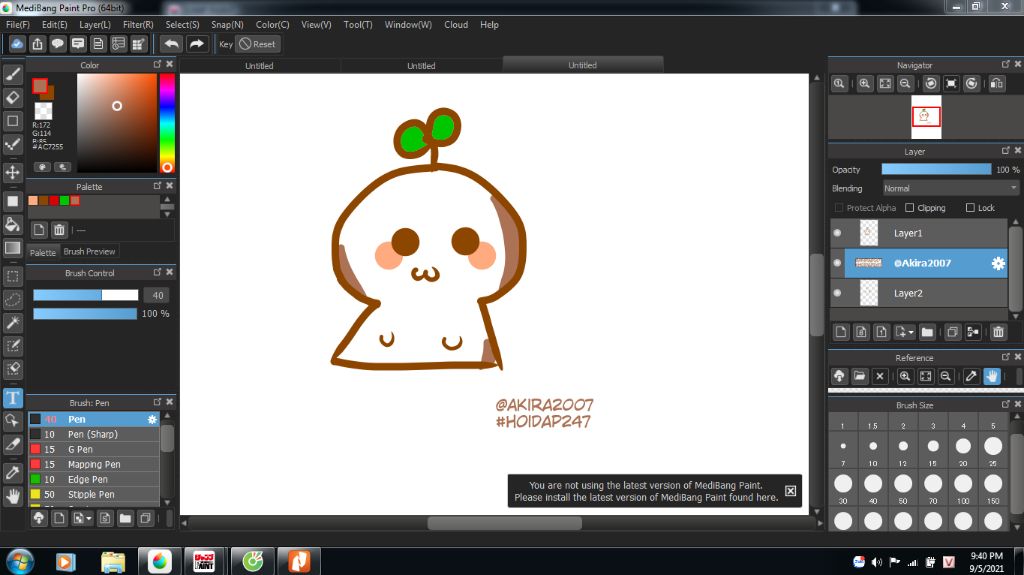Select the Brush tool in left toolbar

(12, 74)
